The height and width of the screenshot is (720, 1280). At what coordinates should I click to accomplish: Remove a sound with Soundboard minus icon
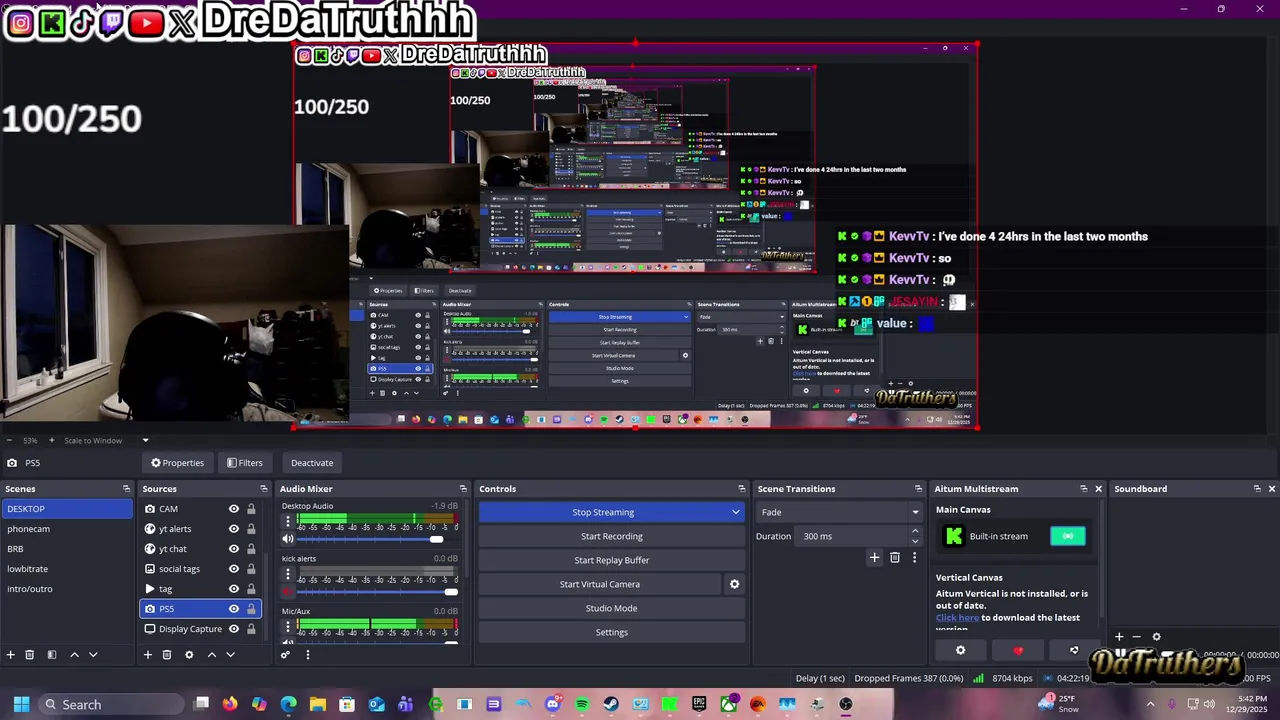1136,637
